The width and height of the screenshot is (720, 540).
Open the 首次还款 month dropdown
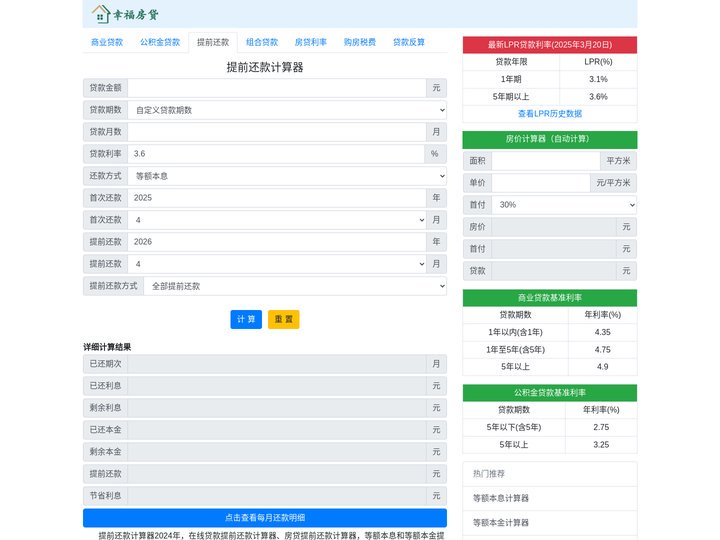[277, 220]
